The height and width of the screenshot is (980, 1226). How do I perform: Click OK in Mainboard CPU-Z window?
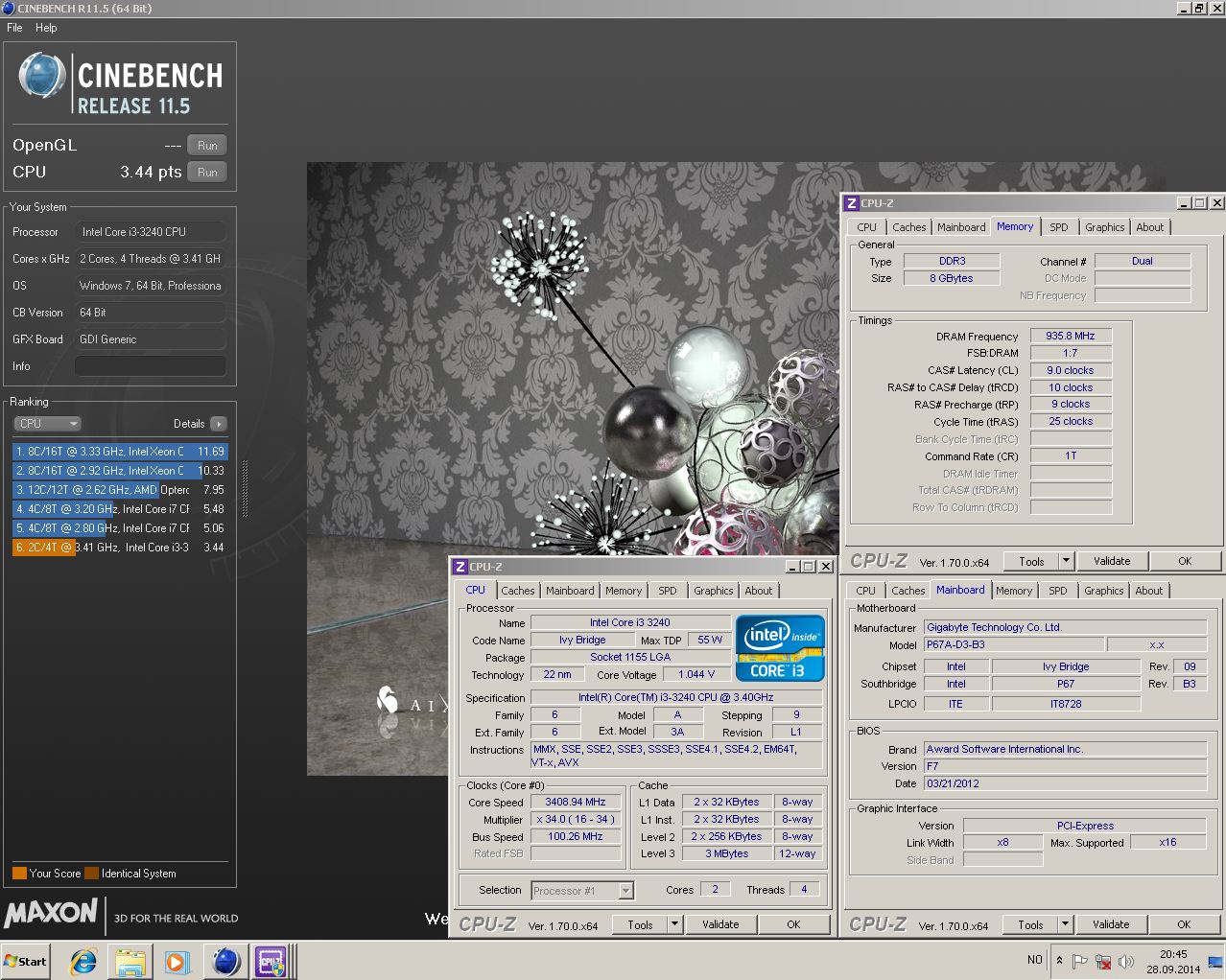click(x=1184, y=924)
